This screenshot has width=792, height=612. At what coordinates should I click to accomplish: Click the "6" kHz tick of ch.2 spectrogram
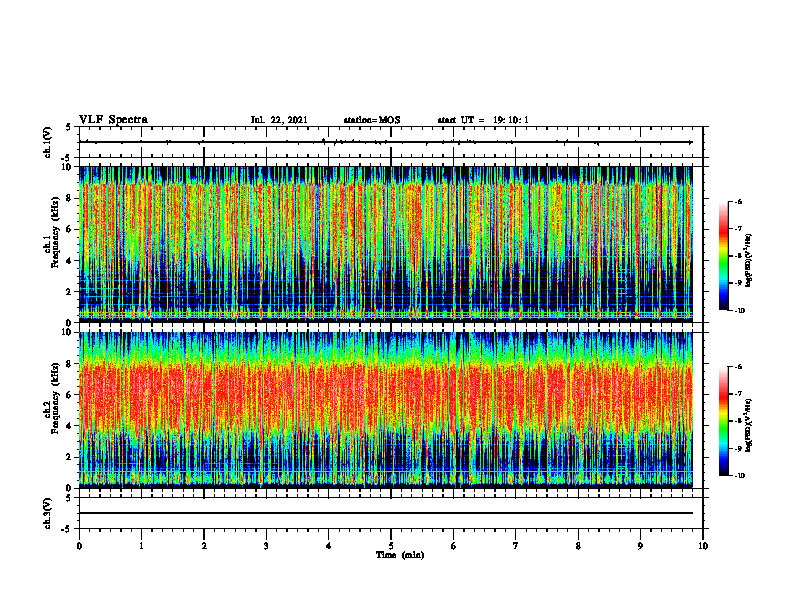pyautogui.click(x=70, y=395)
